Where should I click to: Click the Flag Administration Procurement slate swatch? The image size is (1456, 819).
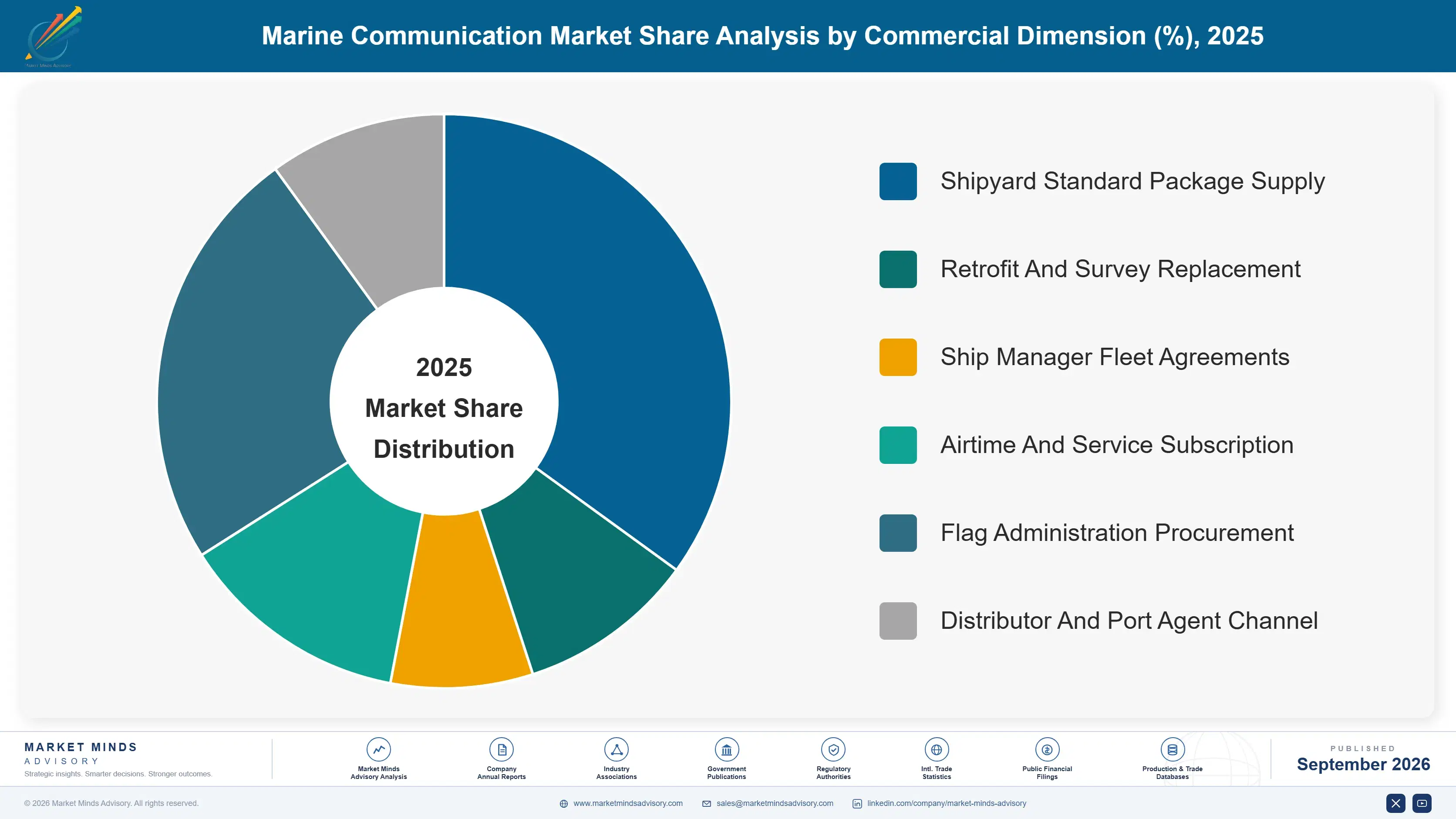[897, 533]
